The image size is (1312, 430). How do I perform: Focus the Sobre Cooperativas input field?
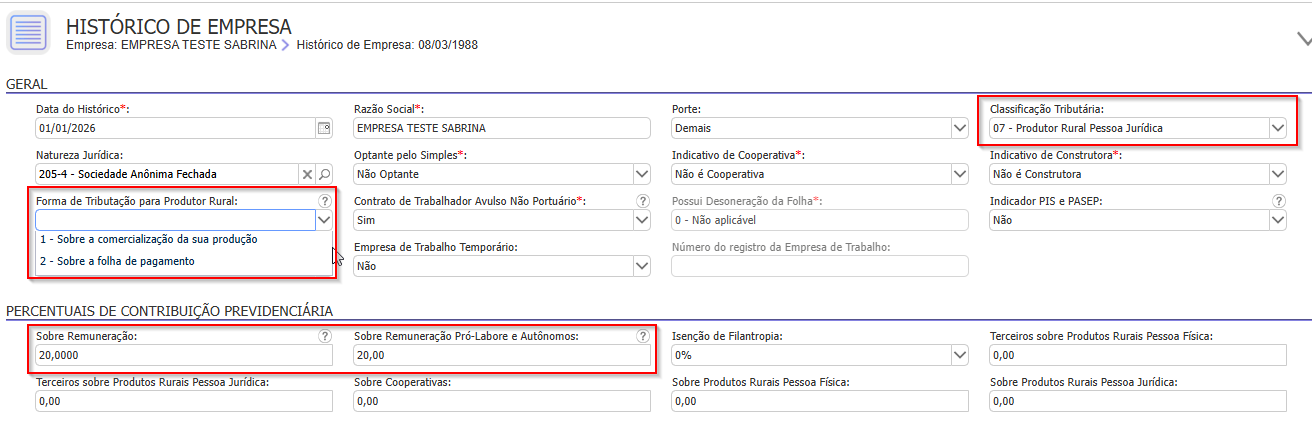pyautogui.click(x=502, y=401)
